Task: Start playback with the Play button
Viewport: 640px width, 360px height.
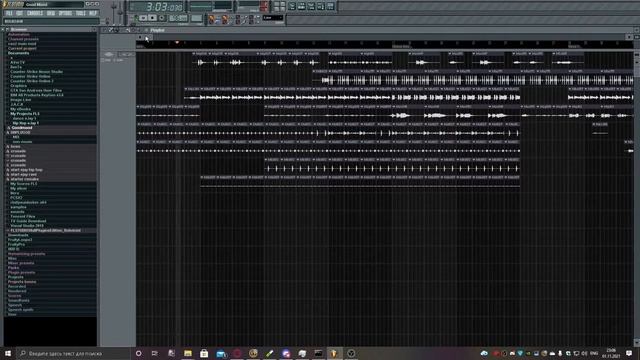Action: 143,18
